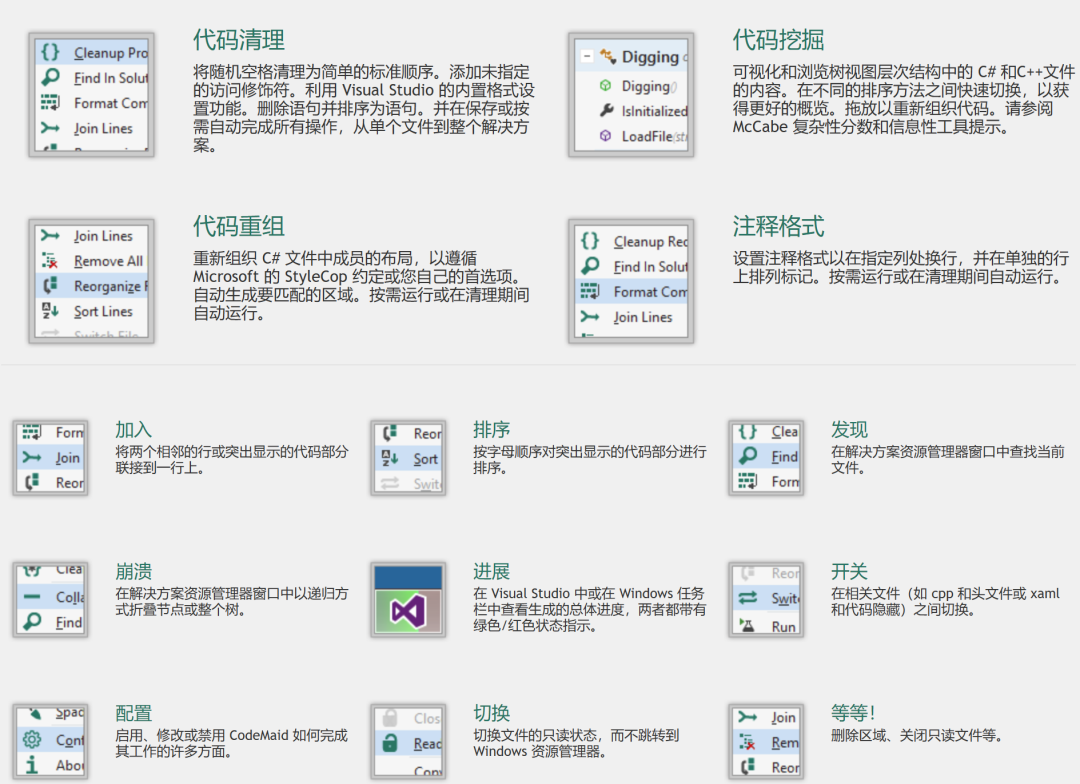The image size is (1080, 784).
Task: Click magnifier icon in 注释格式 thumbnail
Action: click(590, 266)
